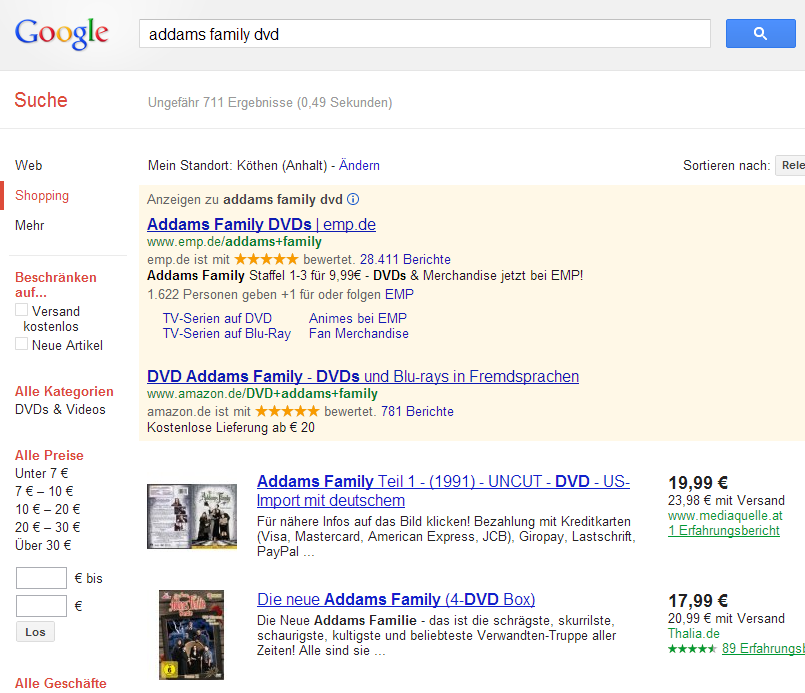Click the Los price filter button
This screenshot has width=805, height=693.
[x=35, y=632]
